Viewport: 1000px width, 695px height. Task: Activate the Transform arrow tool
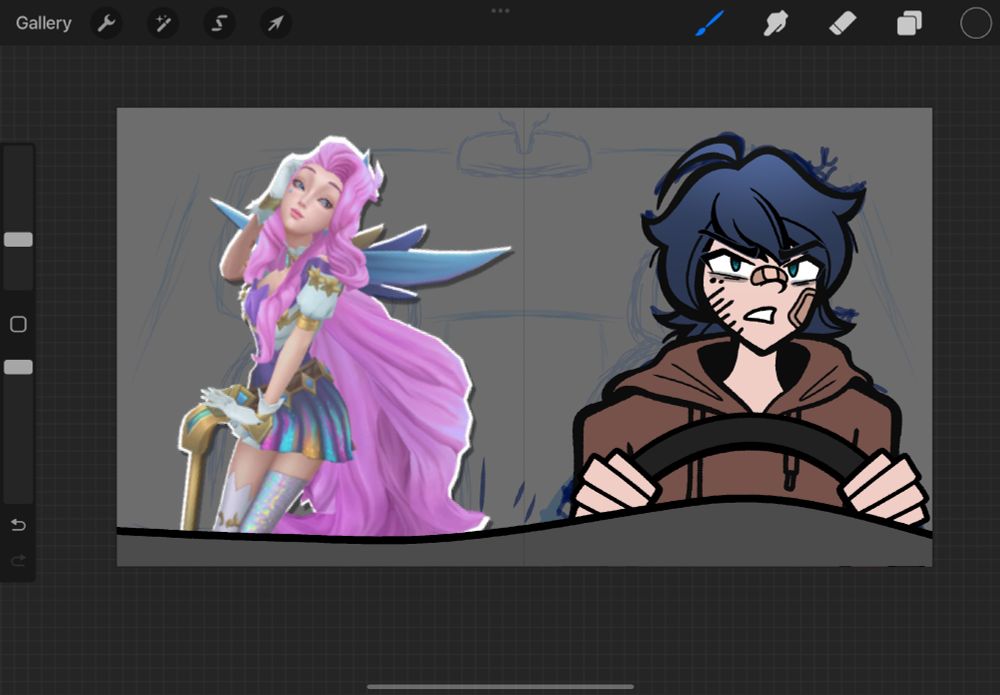click(276, 24)
